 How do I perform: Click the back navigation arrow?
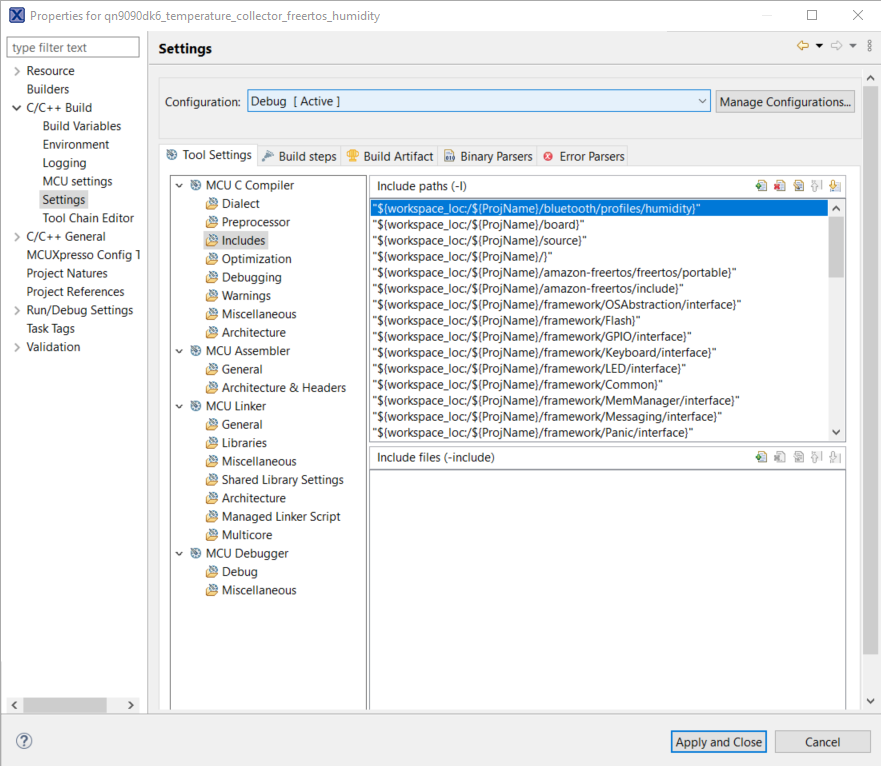pos(802,45)
